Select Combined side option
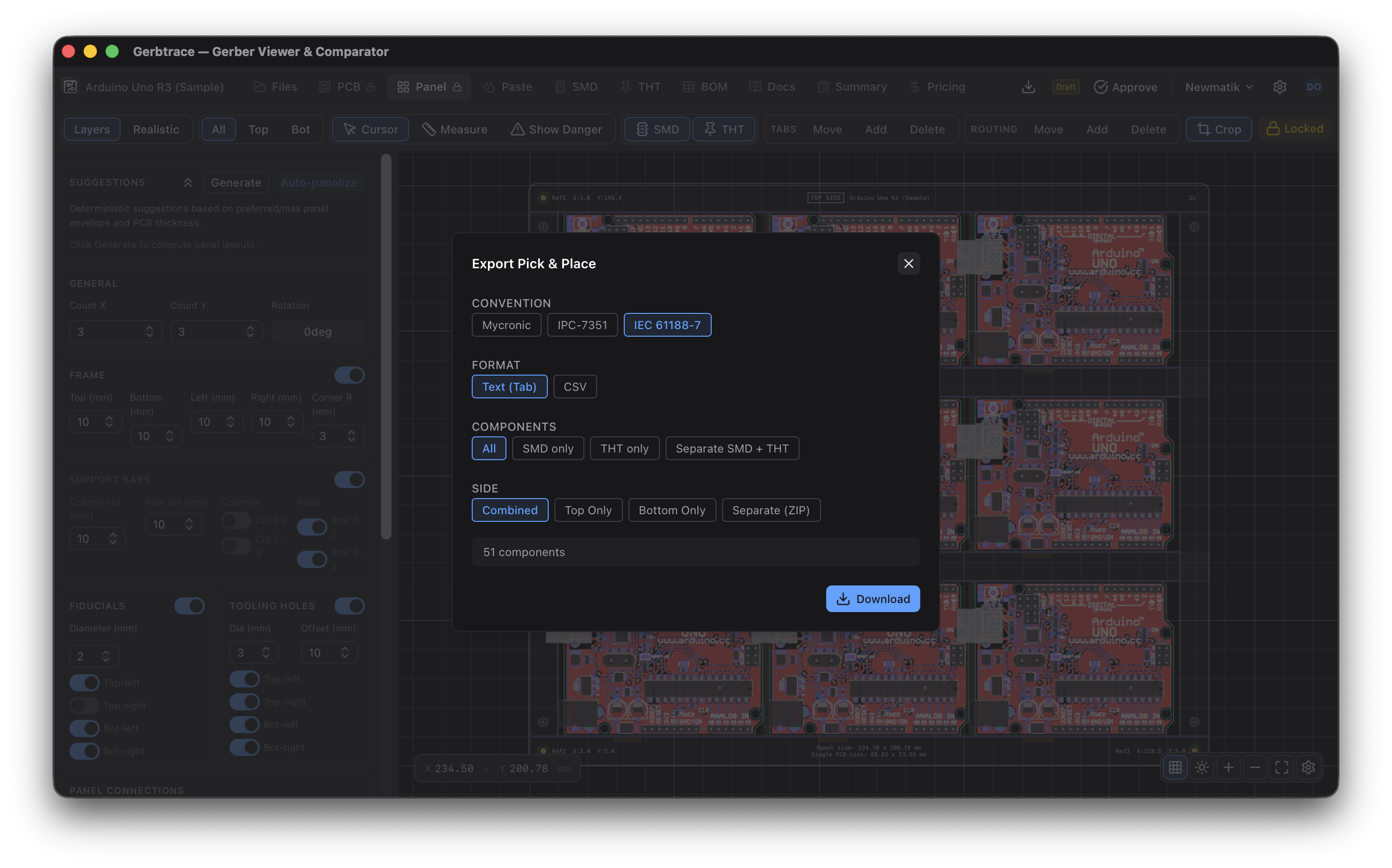Viewport: 1392px width, 868px height. (509, 510)
